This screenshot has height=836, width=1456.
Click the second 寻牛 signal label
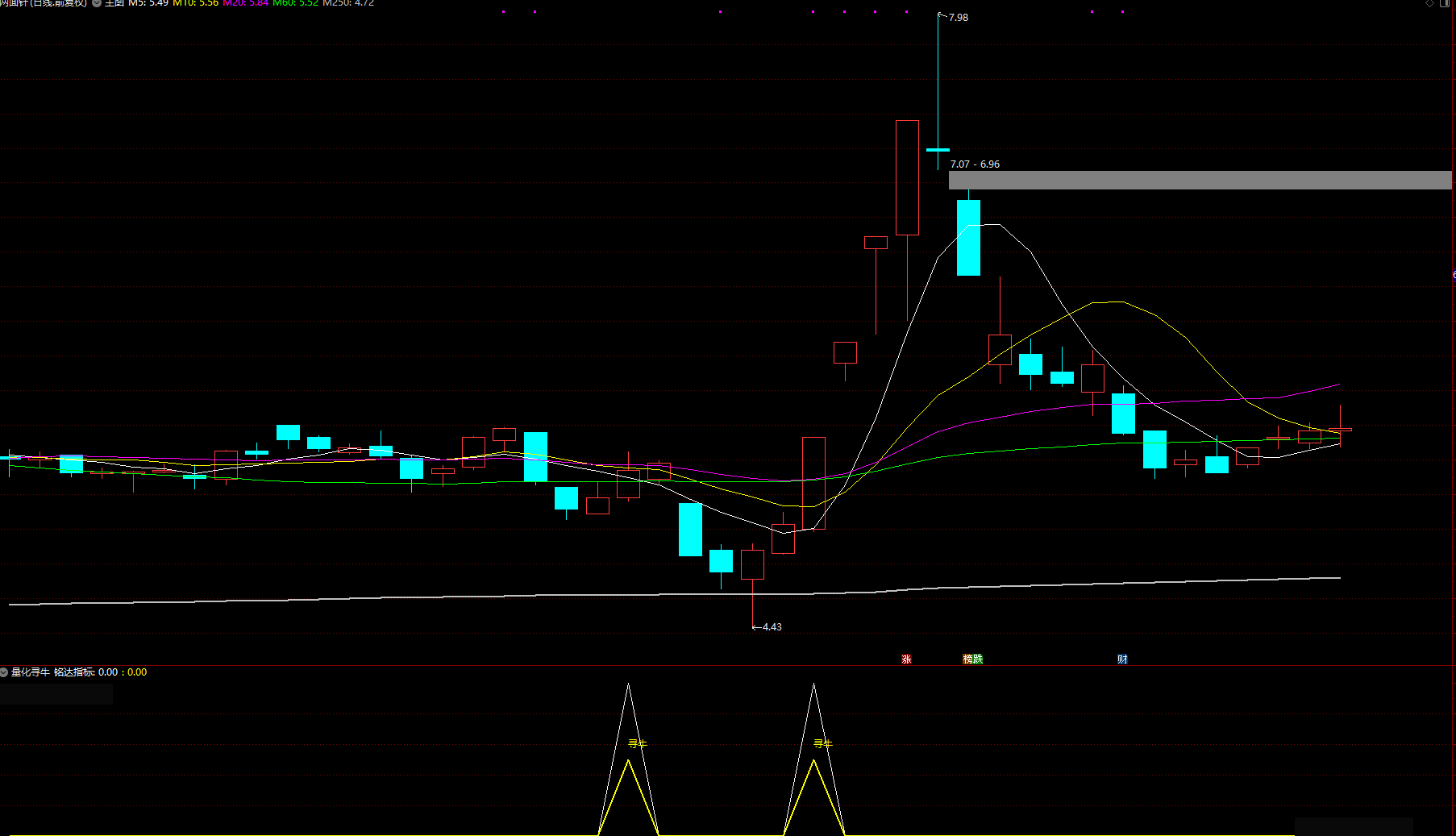pyautogui.click(x=823, y=743)
